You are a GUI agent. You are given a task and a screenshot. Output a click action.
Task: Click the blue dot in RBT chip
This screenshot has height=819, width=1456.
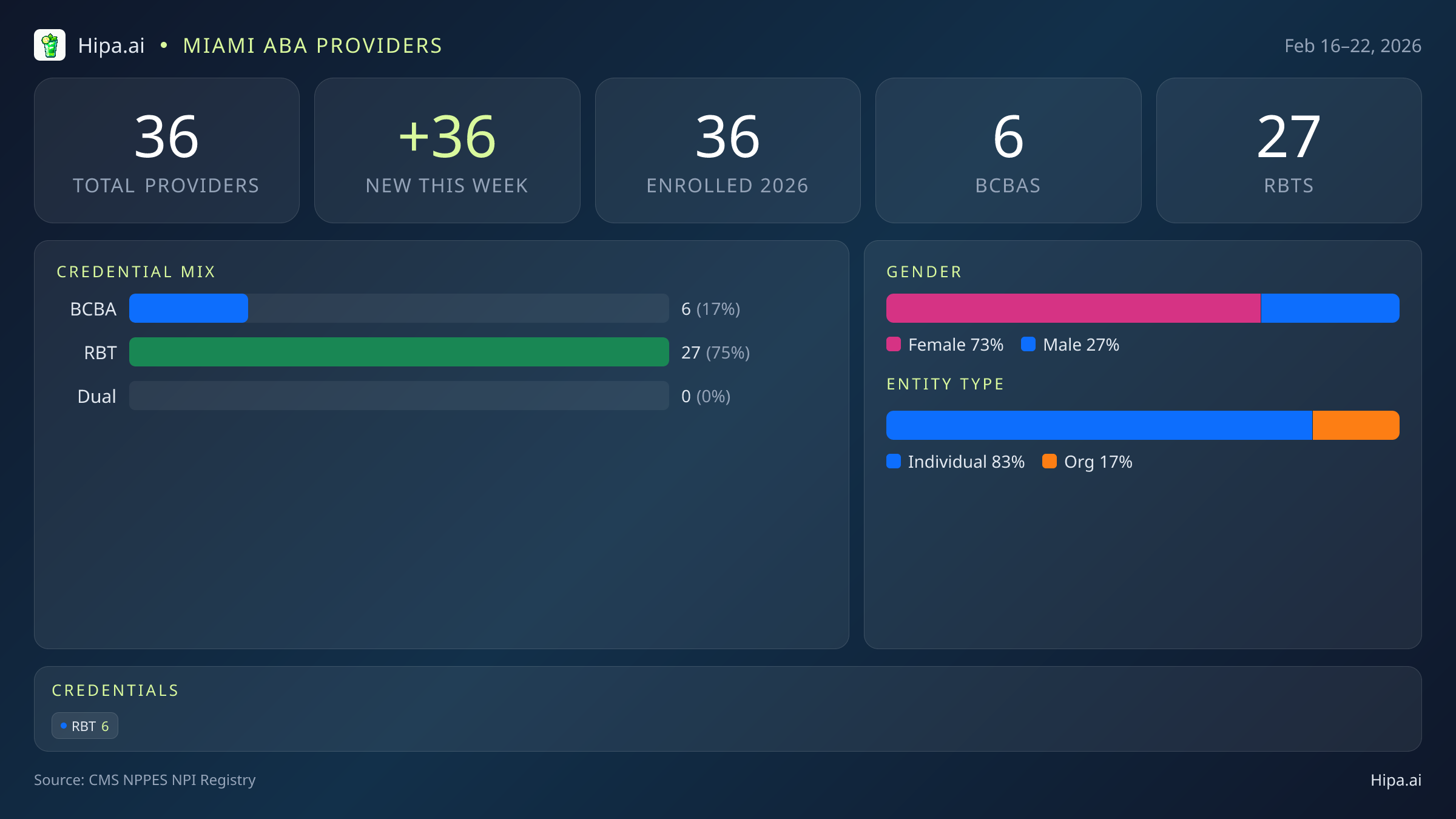tap(64, 726)
